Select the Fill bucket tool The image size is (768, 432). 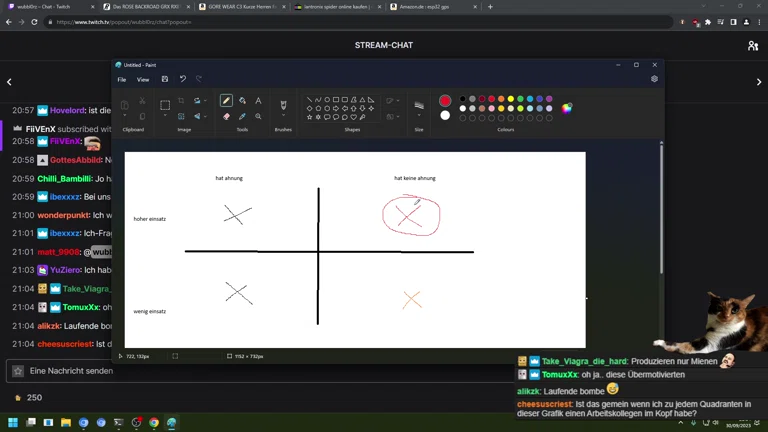242,101
